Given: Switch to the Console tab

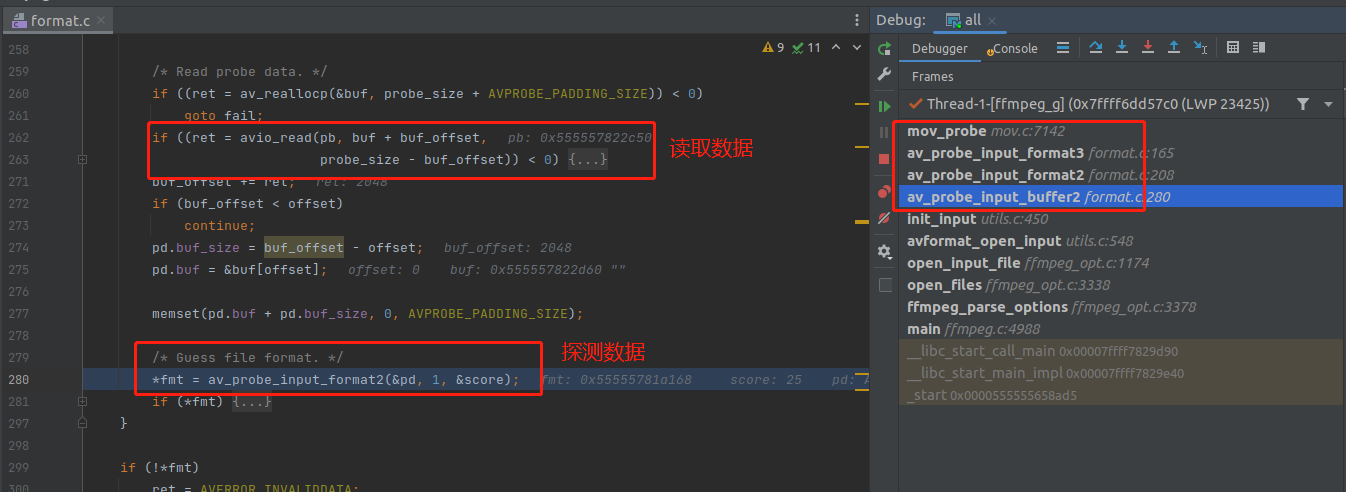Looking at the screenshot, I should (1012, 49).
